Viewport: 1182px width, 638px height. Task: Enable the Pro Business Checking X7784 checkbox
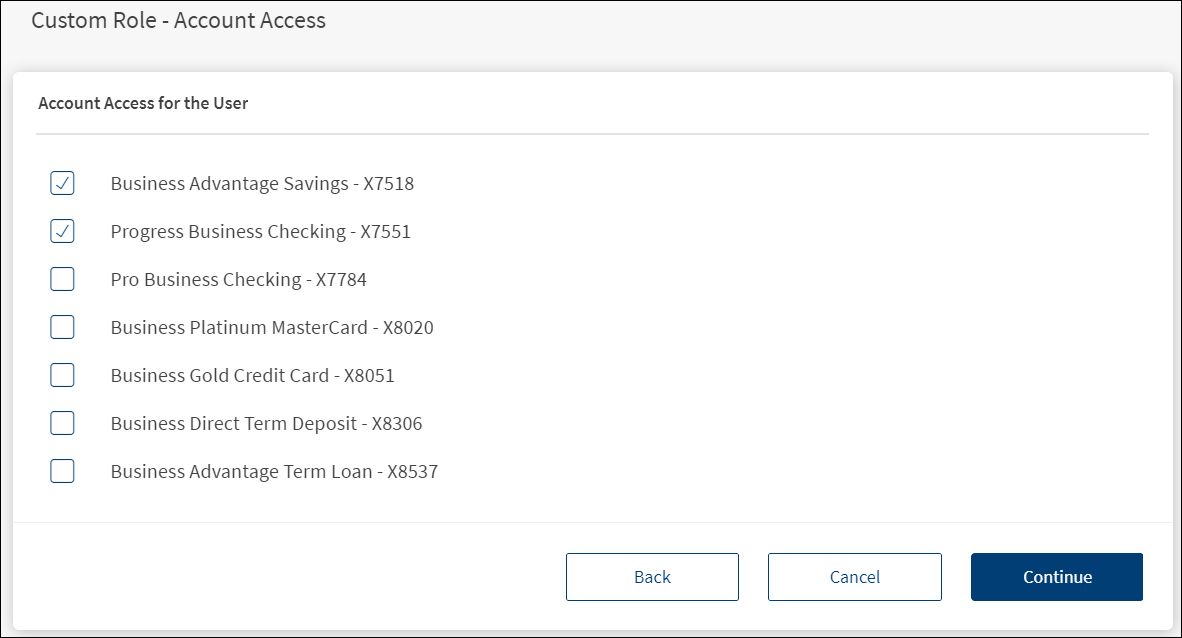point(62,279)
